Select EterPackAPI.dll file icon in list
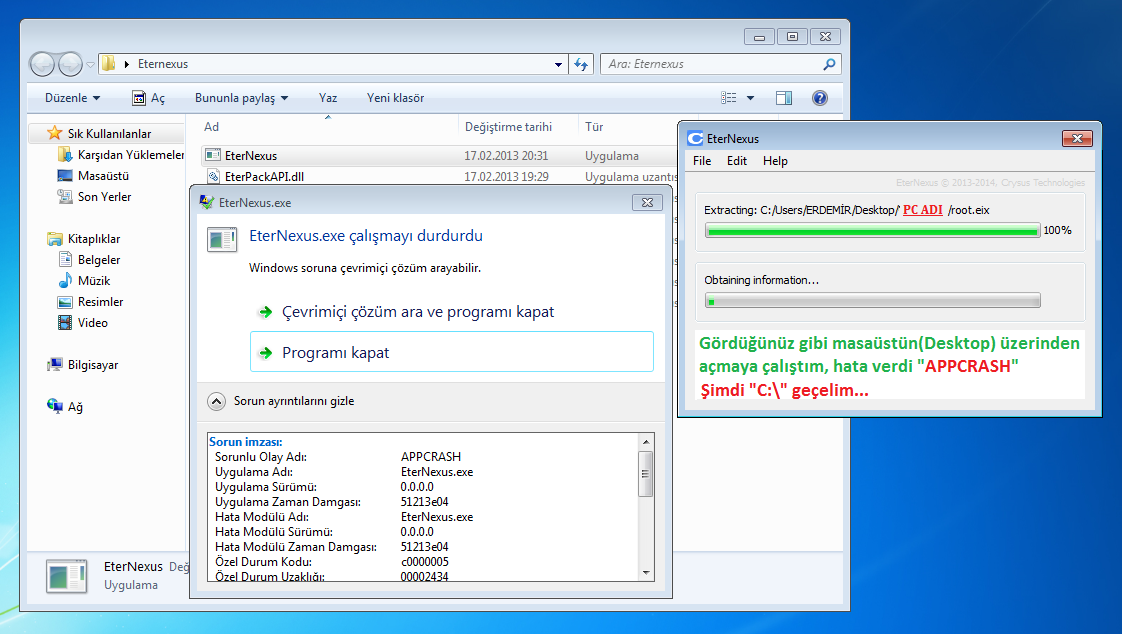 coord(213,176)
